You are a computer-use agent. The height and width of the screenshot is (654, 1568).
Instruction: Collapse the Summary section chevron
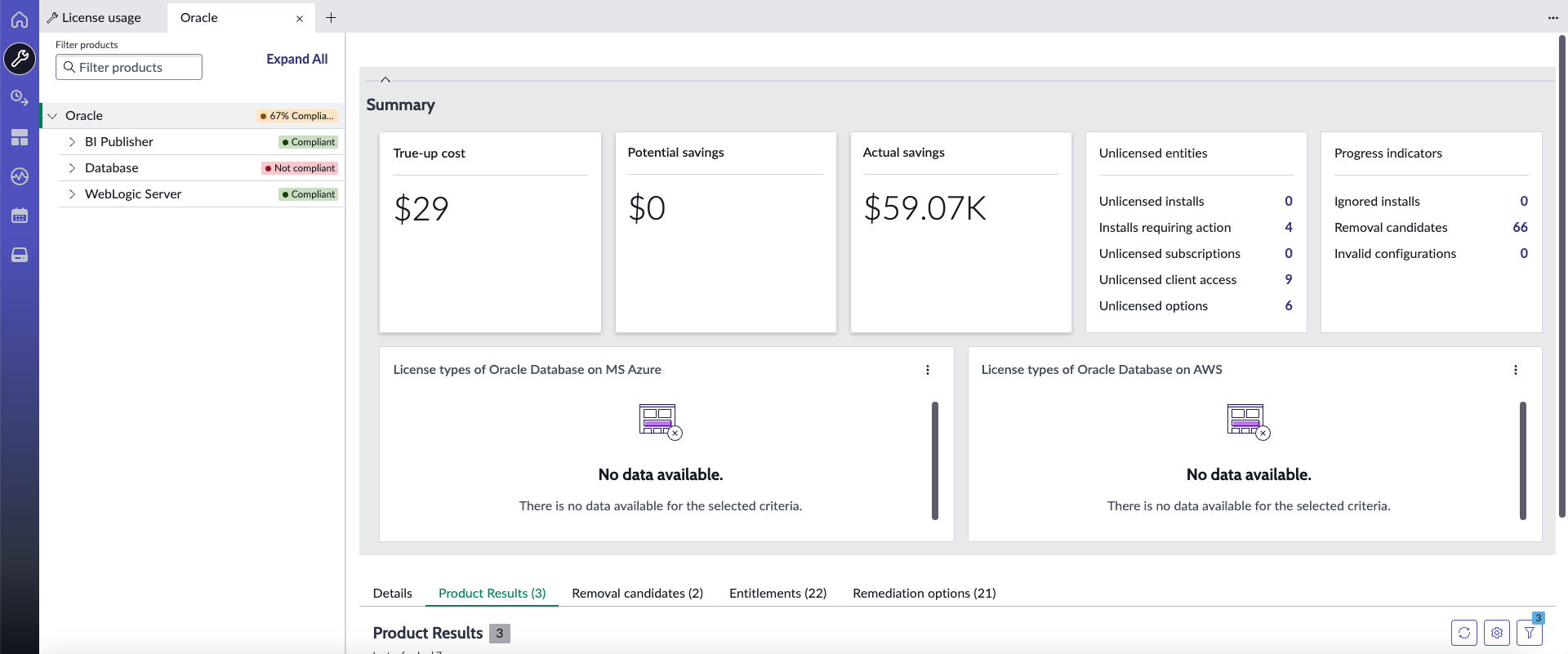tap(385, 79)
